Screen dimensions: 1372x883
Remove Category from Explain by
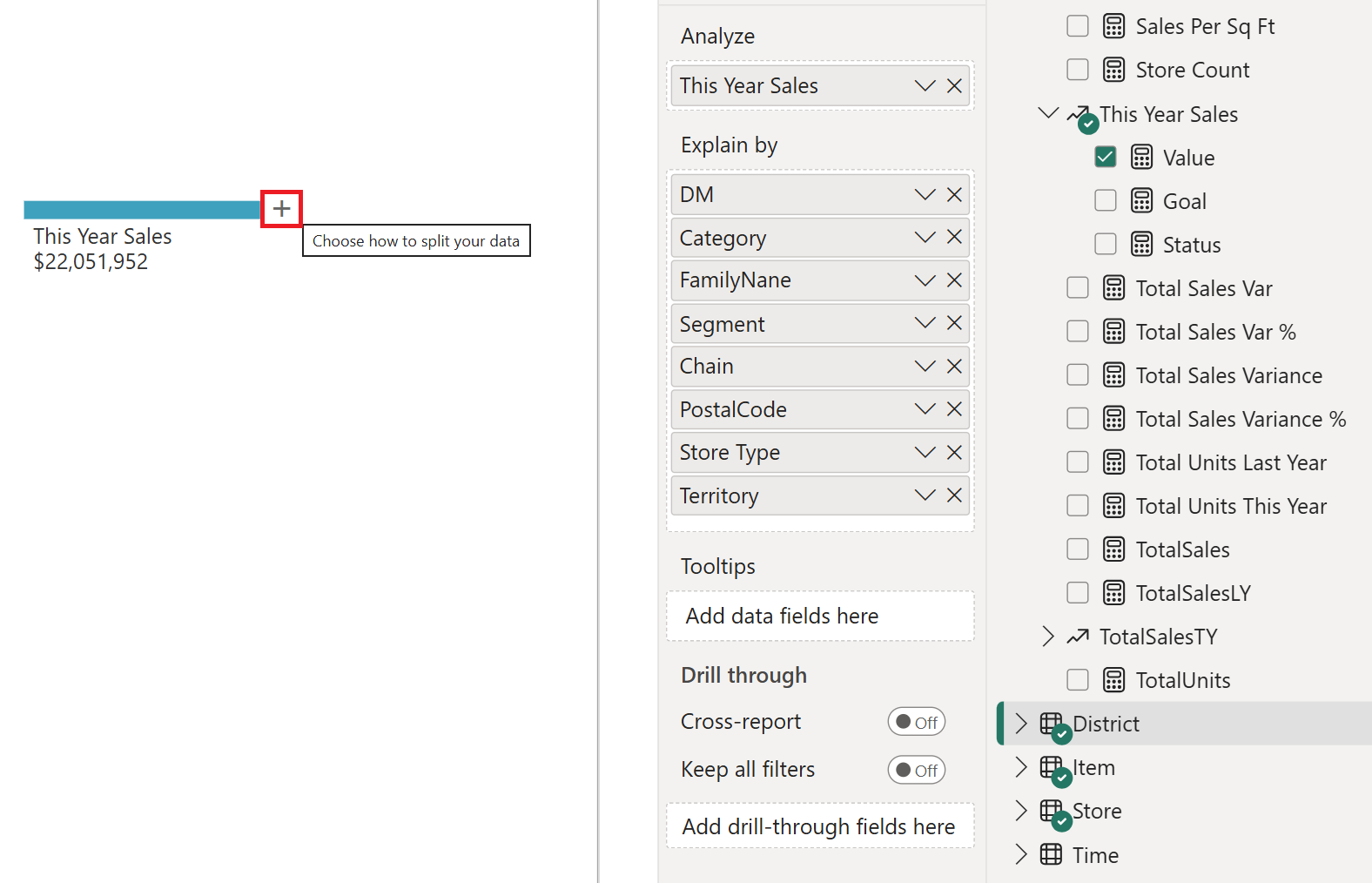pos(954,238)
